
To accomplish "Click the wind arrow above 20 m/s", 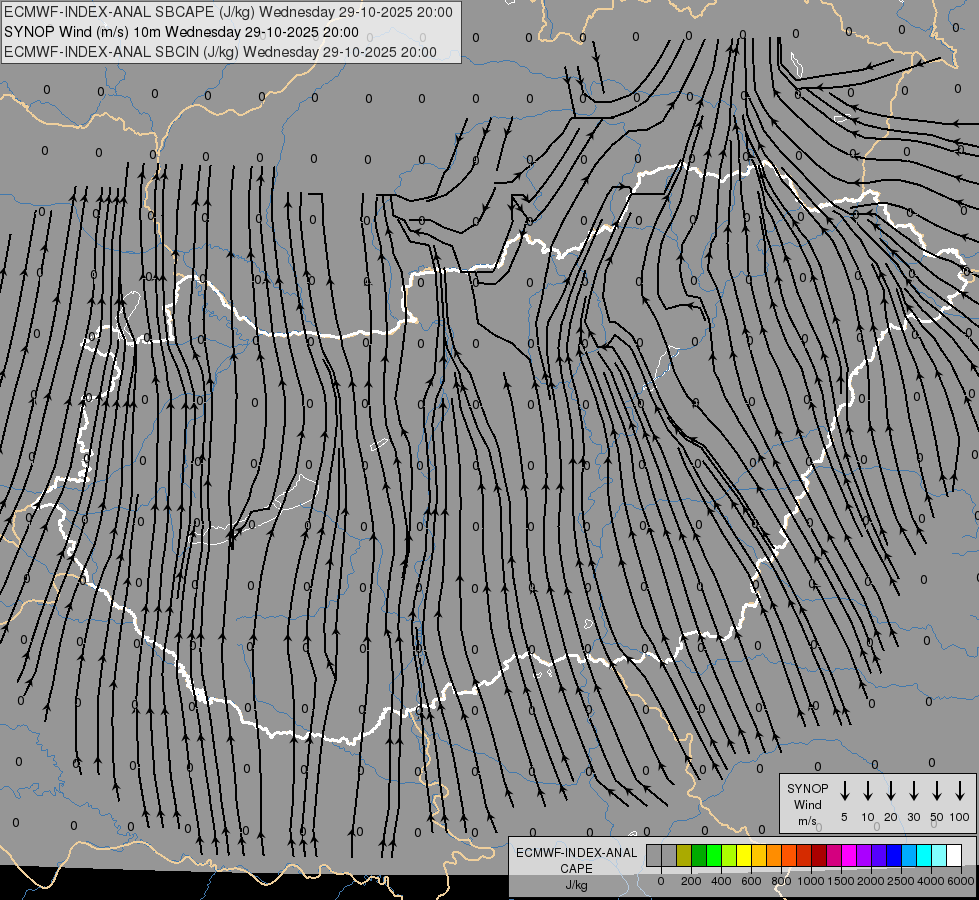I will pos(891,791).
